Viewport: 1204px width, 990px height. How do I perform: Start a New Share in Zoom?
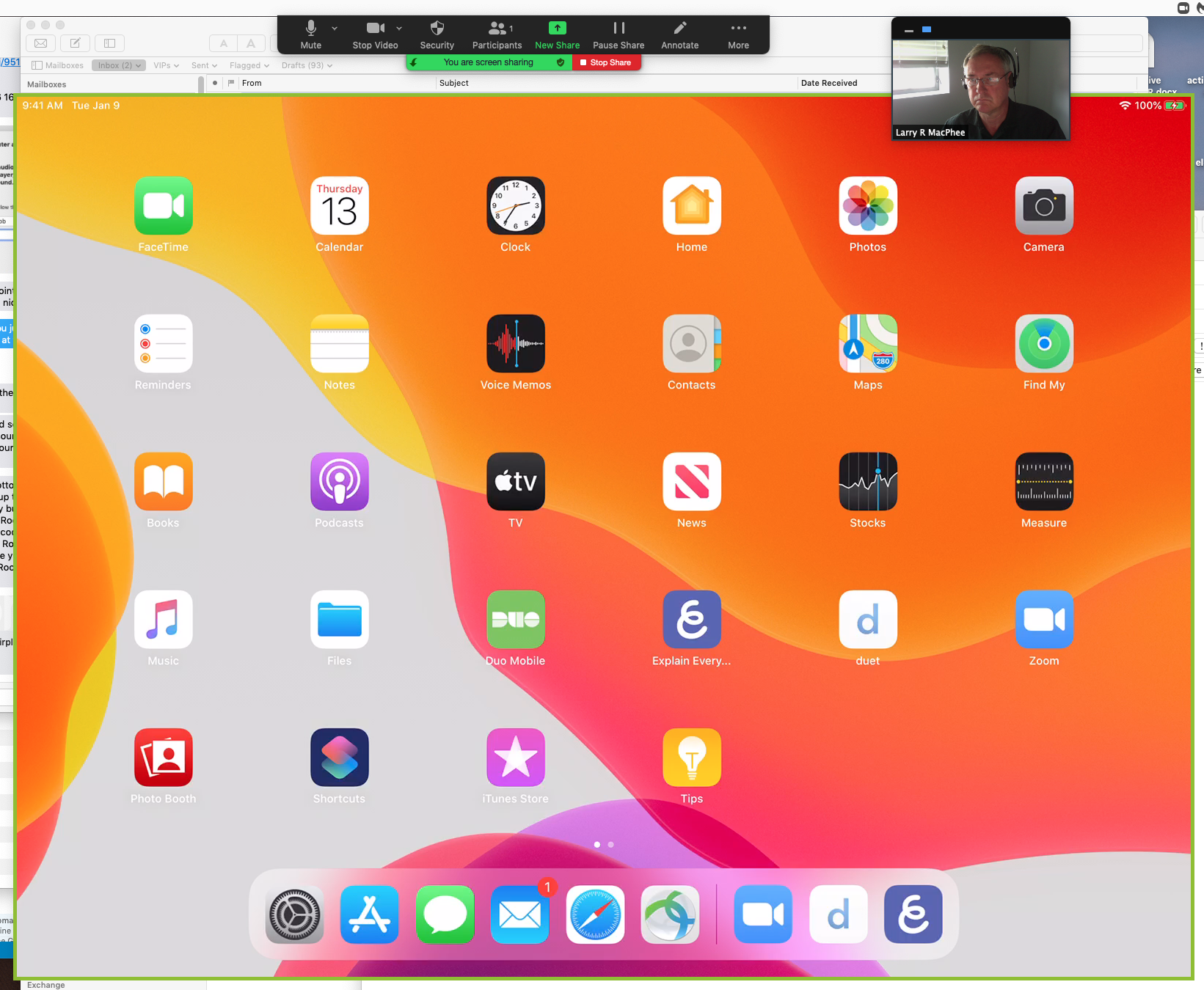click(x=558, y=34)
